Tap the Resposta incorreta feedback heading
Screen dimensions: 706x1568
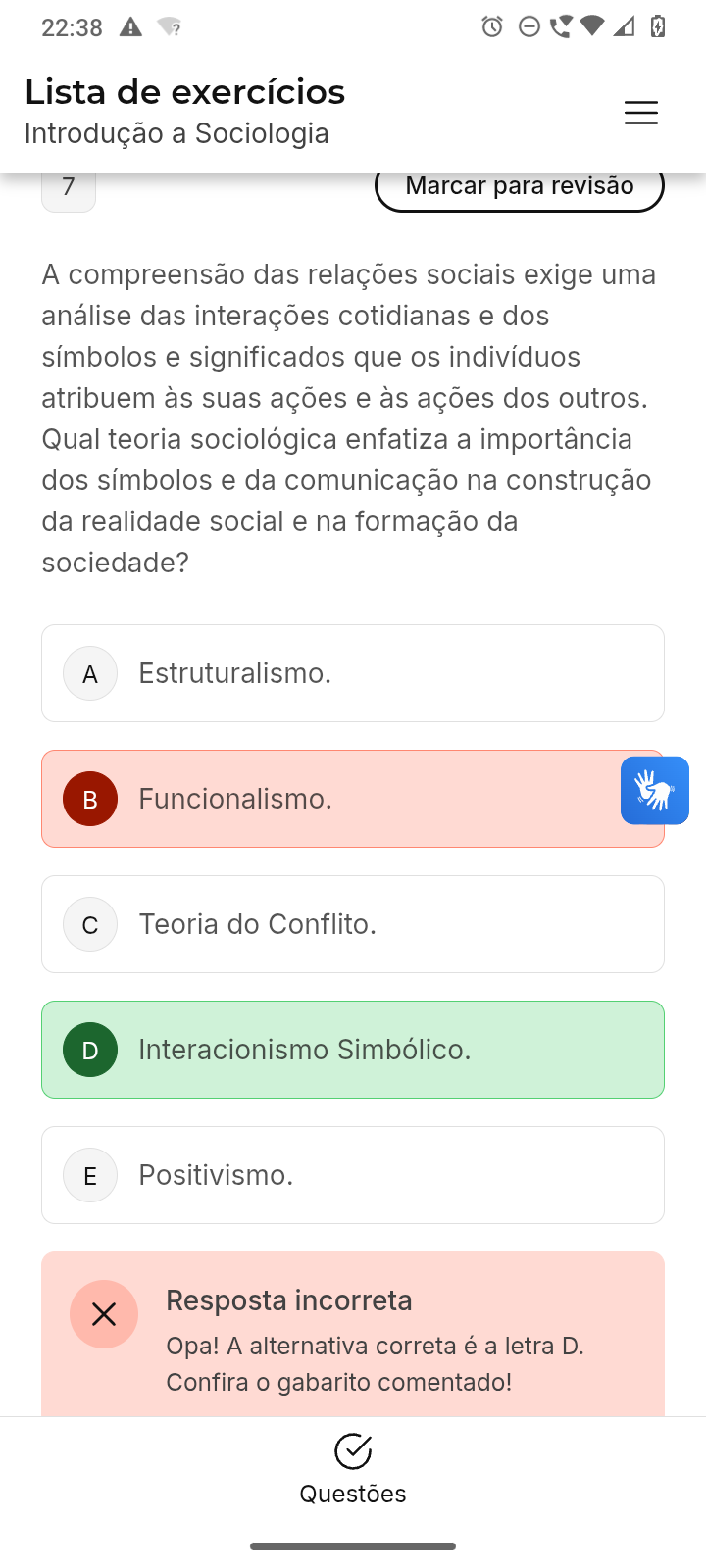289,1300
